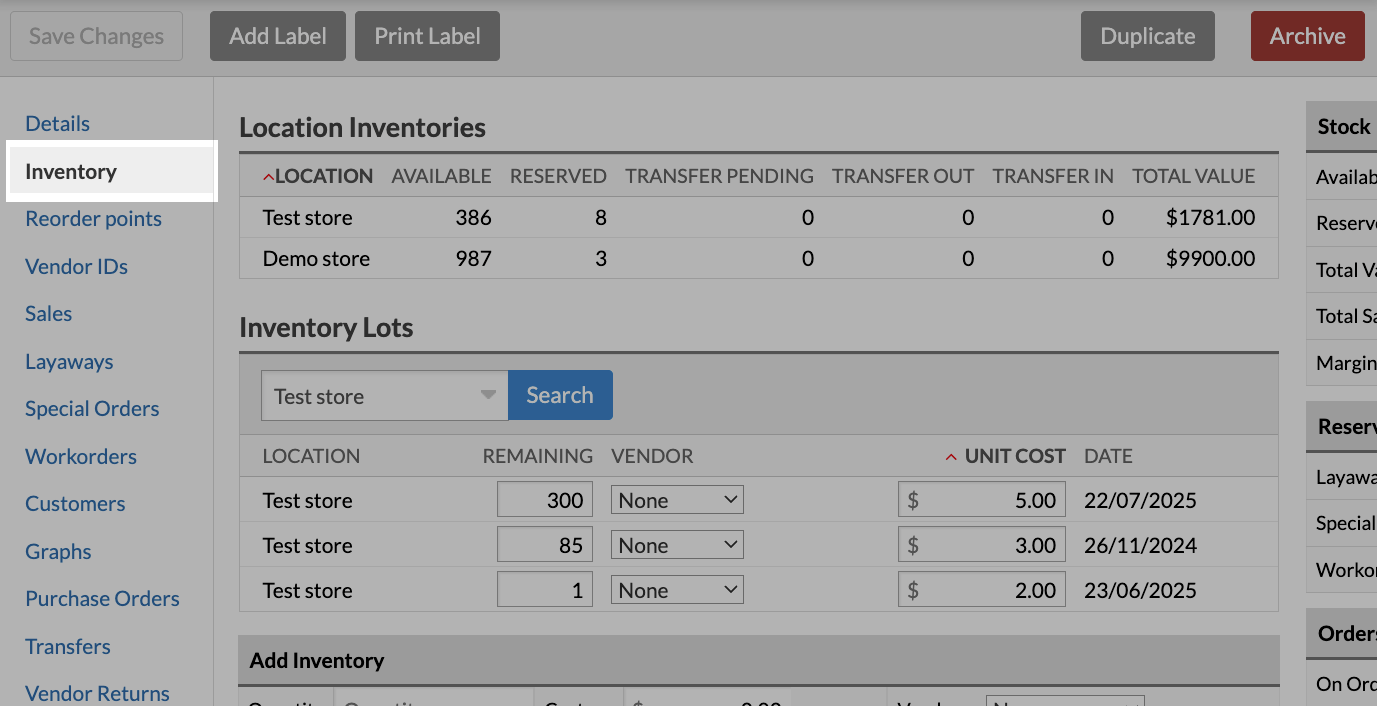Open the Details tab in sidebar
The width and height of the screenshot is (1377, 706).
[57, 124]
